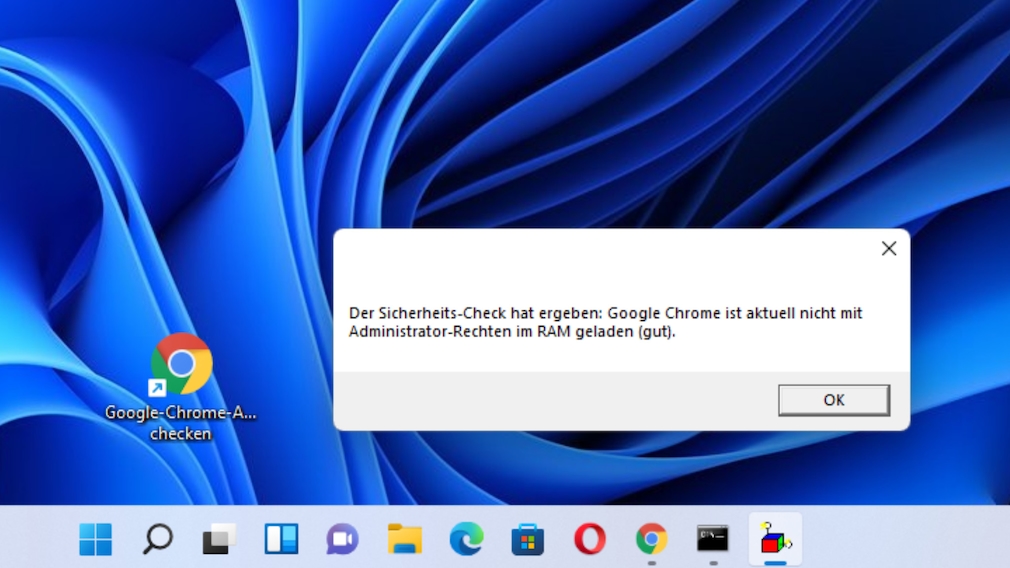Open the Widgets panel
Viewport: 1010px width, 568px height.
[x=281, y=540]
